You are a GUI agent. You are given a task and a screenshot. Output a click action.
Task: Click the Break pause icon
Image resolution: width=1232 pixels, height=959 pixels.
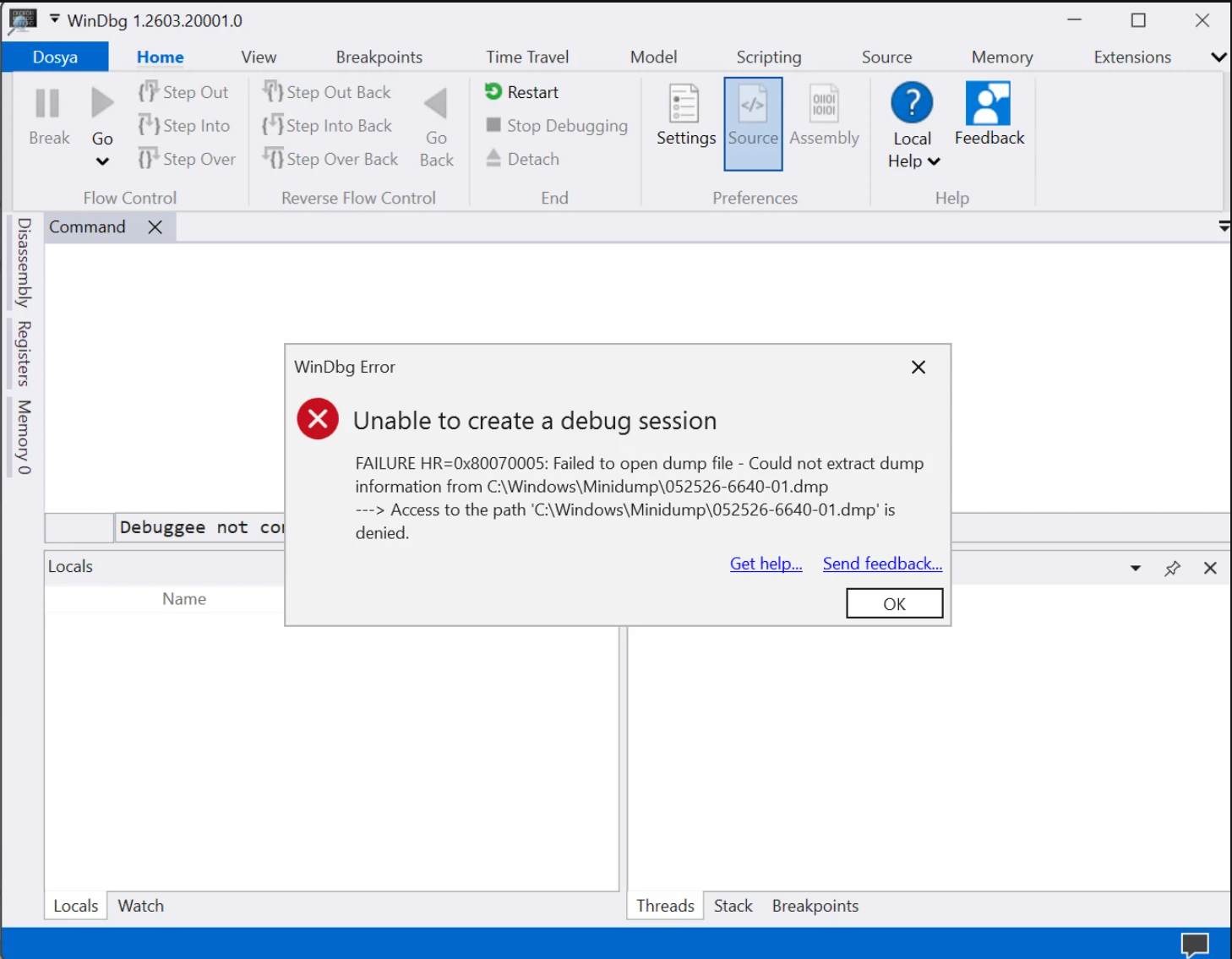point(48,104)
